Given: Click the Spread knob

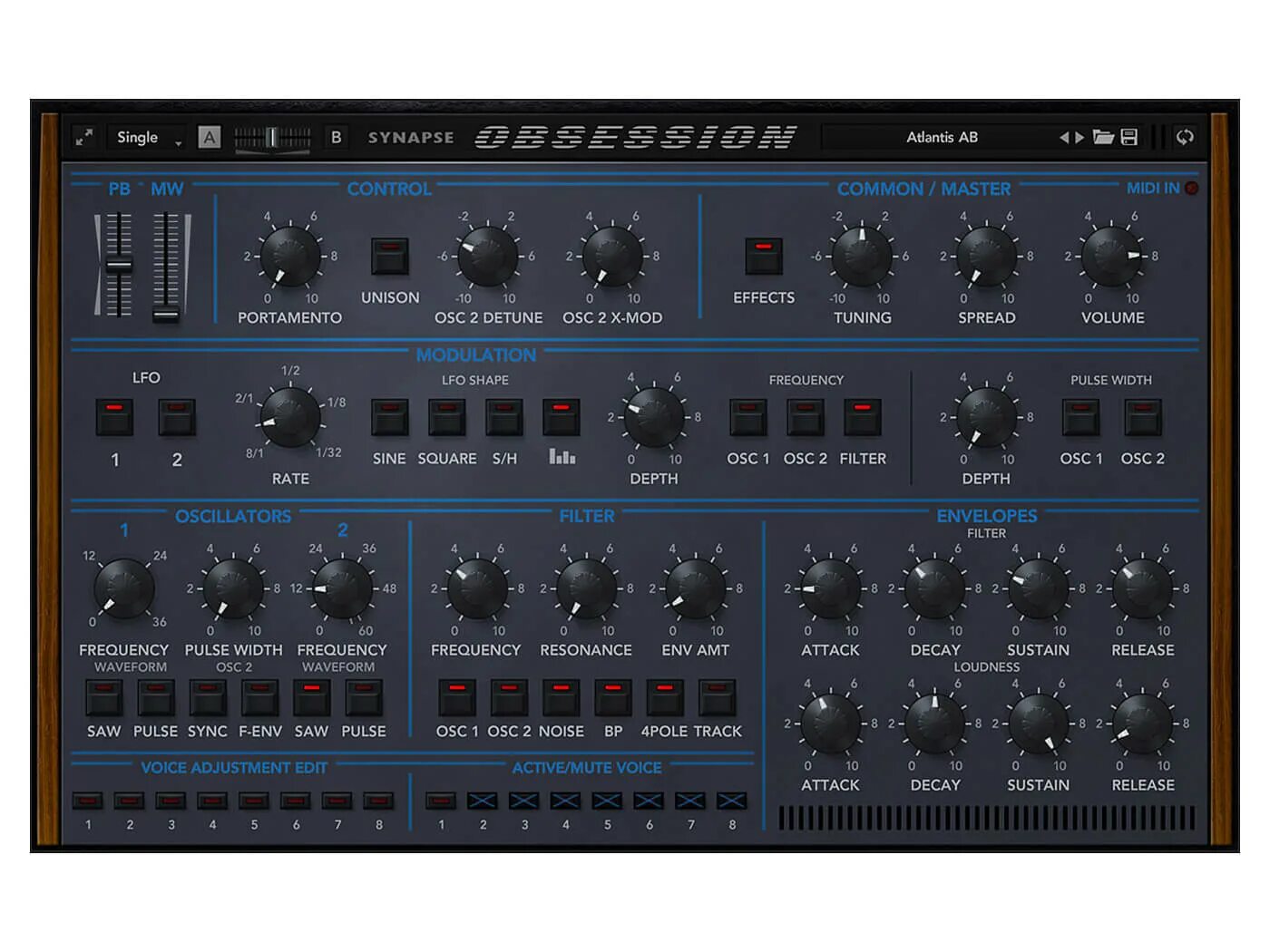Looking at the screenshot, I should 987,257.
